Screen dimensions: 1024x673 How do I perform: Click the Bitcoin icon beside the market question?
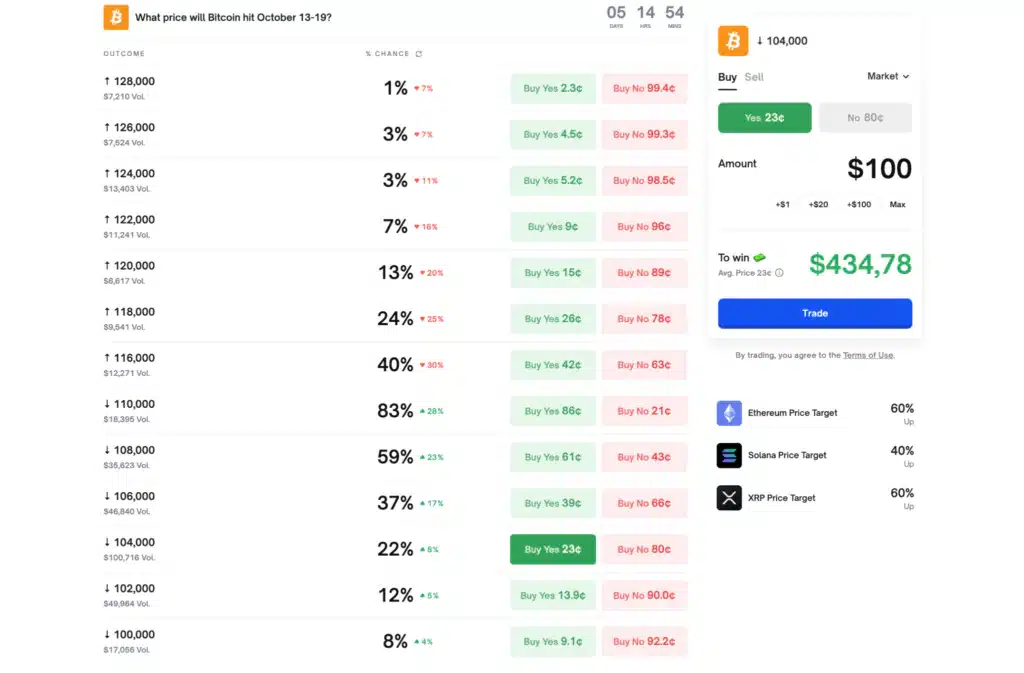click(x=113, y=17)
